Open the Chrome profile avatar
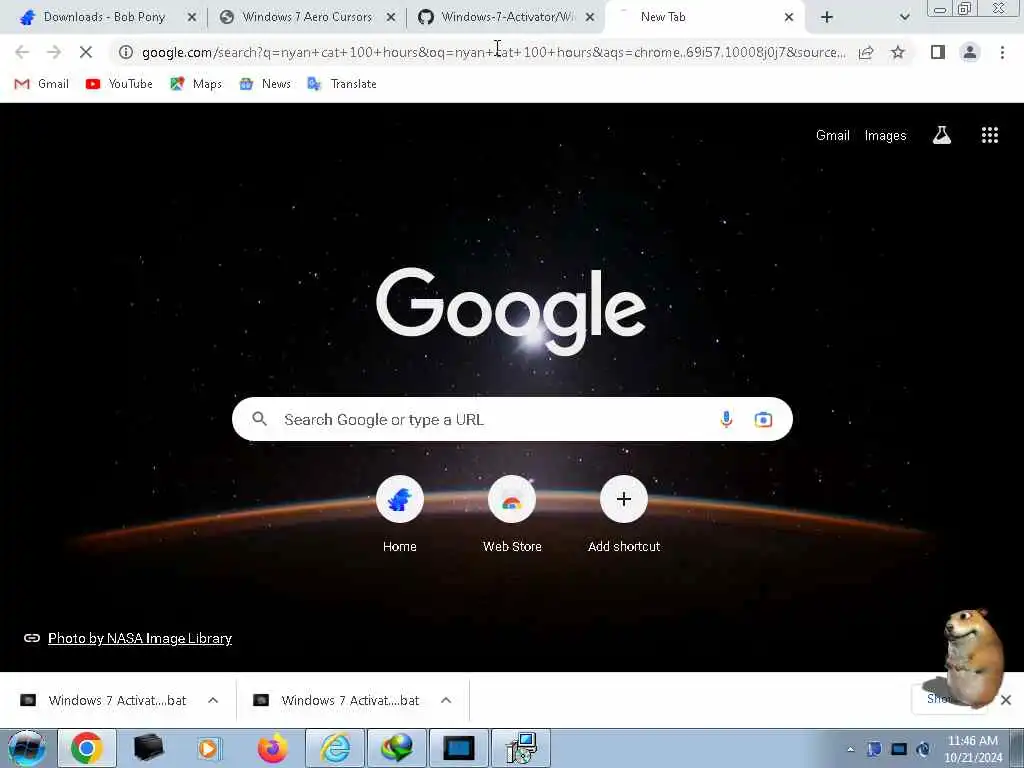This screenshot has width=1024, height=768. click(x=970, y=52)
